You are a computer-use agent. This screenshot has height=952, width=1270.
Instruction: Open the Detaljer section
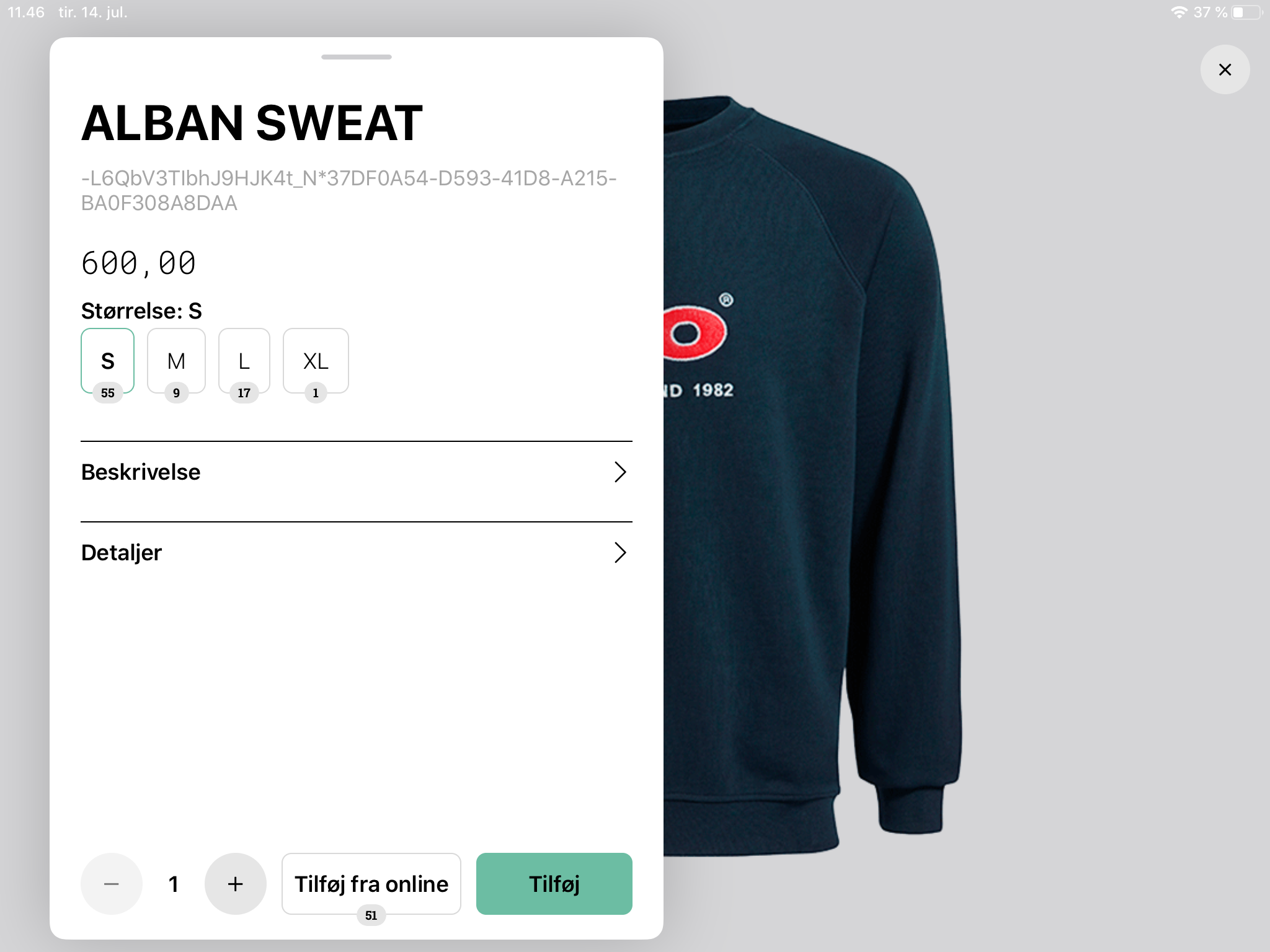tap(357, 553)
